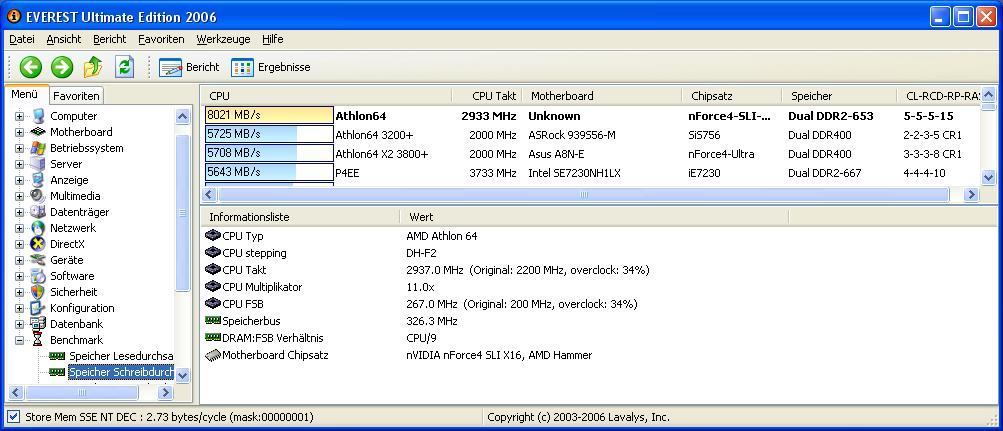
Task: Click the results list horizontal scrollbar thumb
Action: (584, 194)
